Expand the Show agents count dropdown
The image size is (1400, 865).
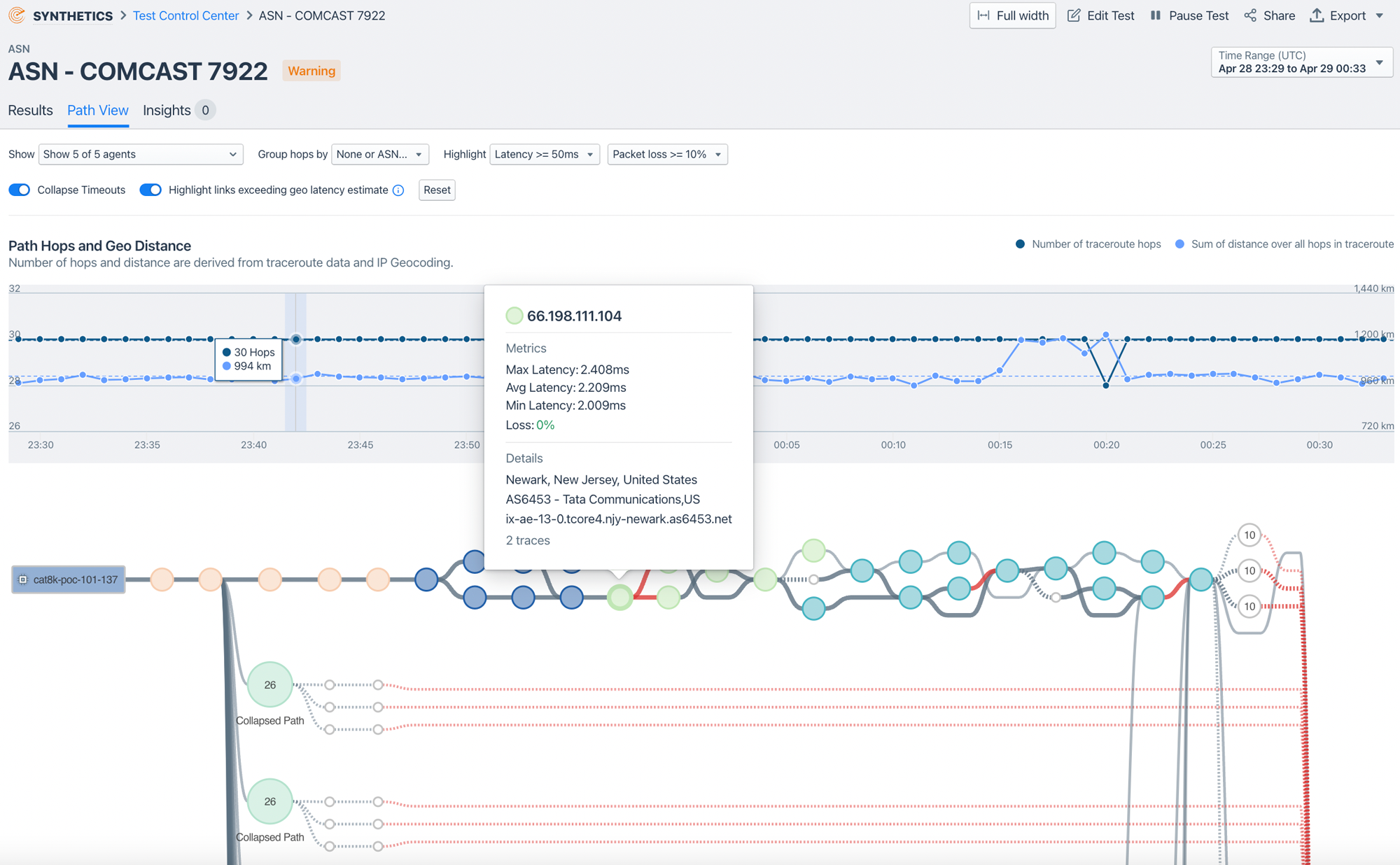(139, 154)
